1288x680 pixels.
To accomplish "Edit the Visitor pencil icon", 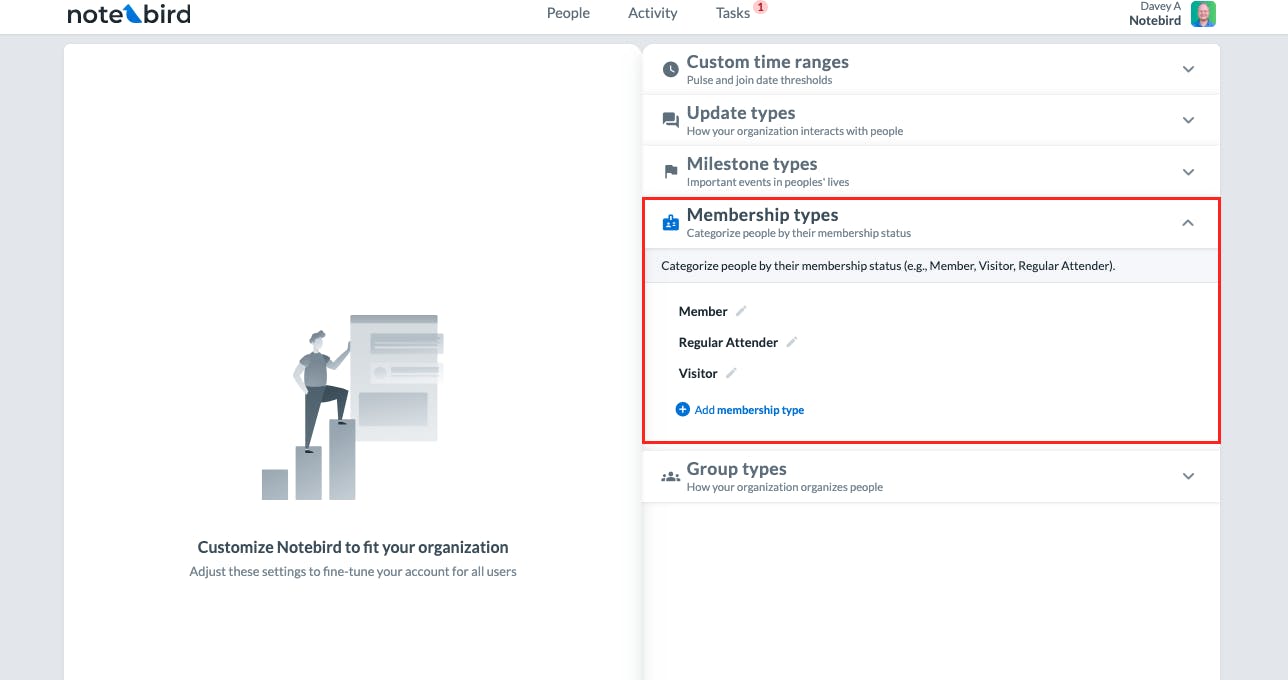I will pos(731,373).
